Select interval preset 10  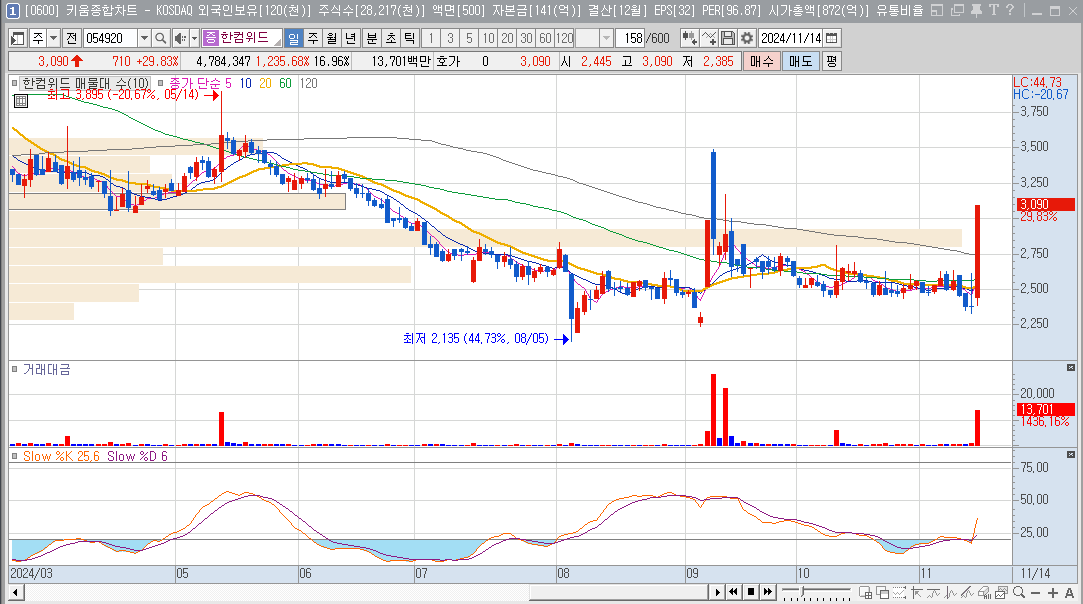(x=488, y=38)
